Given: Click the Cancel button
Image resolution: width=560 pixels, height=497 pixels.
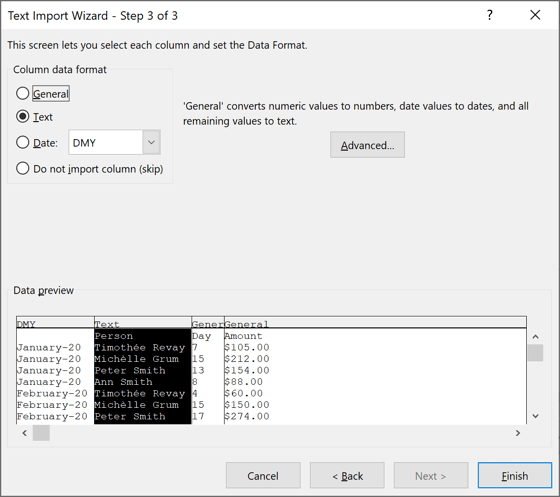Looking at the screenshot, I should 263,476.
